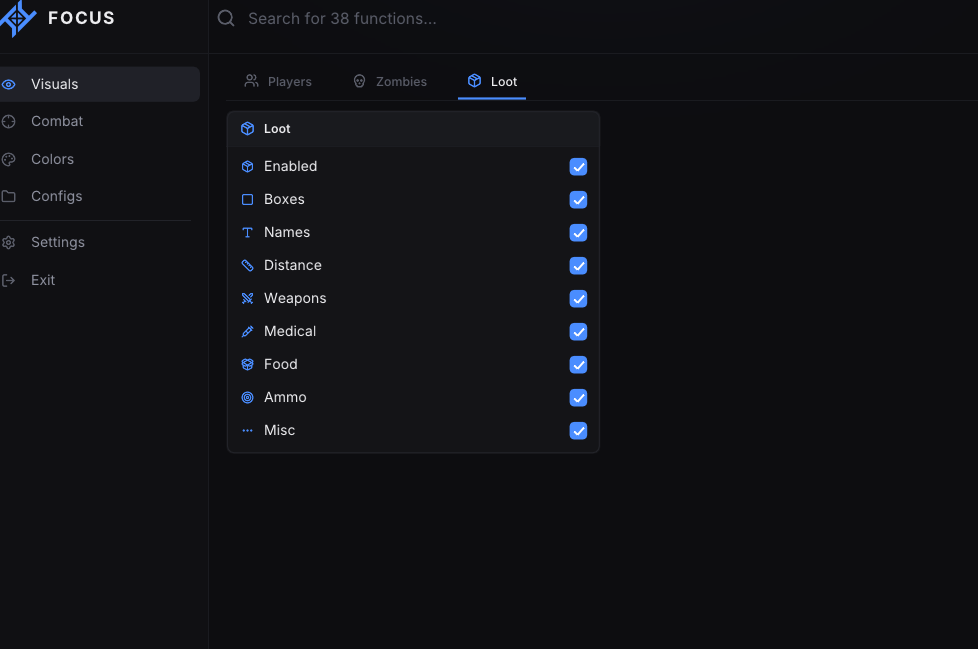Click the magnifier search icon

[226, 18]
